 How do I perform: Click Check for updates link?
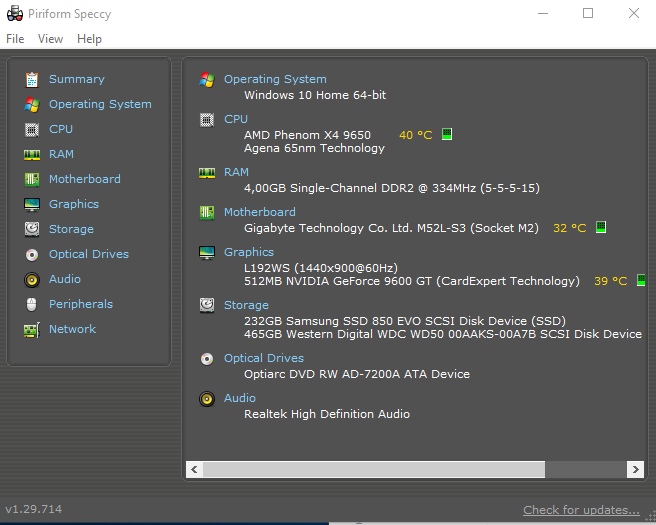point(581,510)
